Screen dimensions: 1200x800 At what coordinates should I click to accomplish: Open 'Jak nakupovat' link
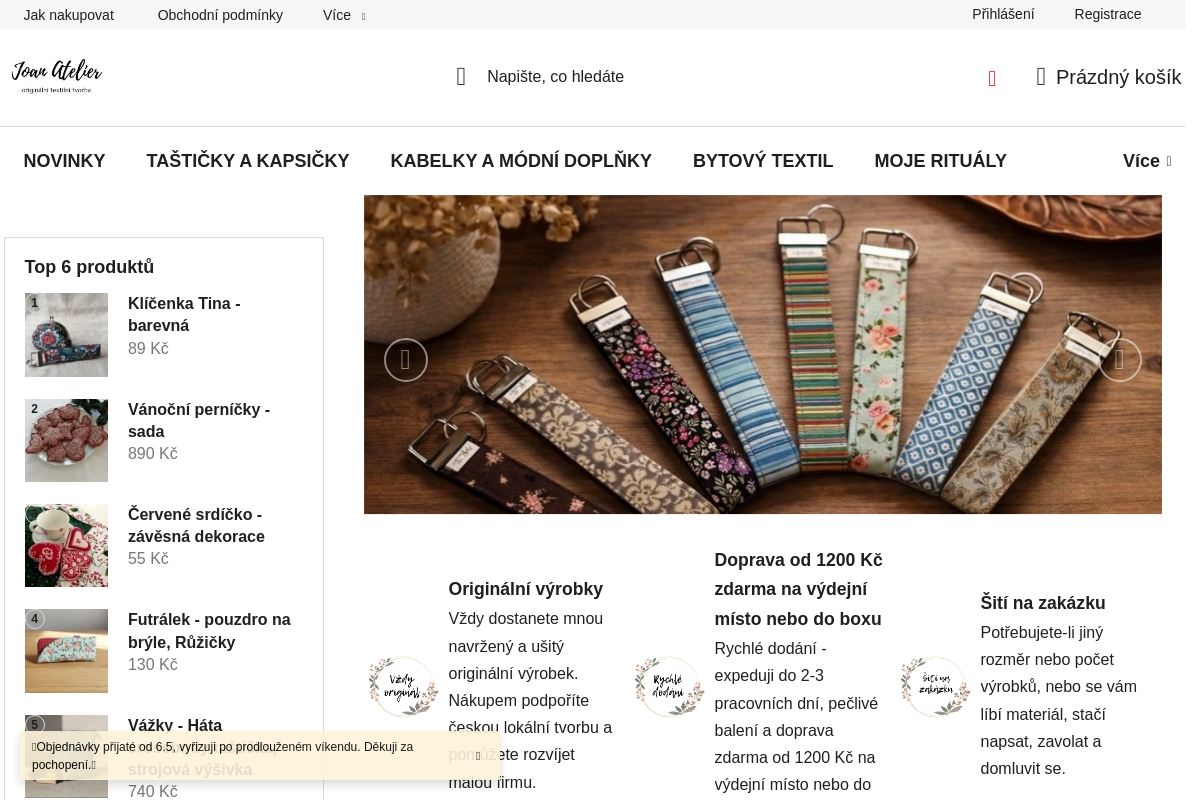[69, 15]
